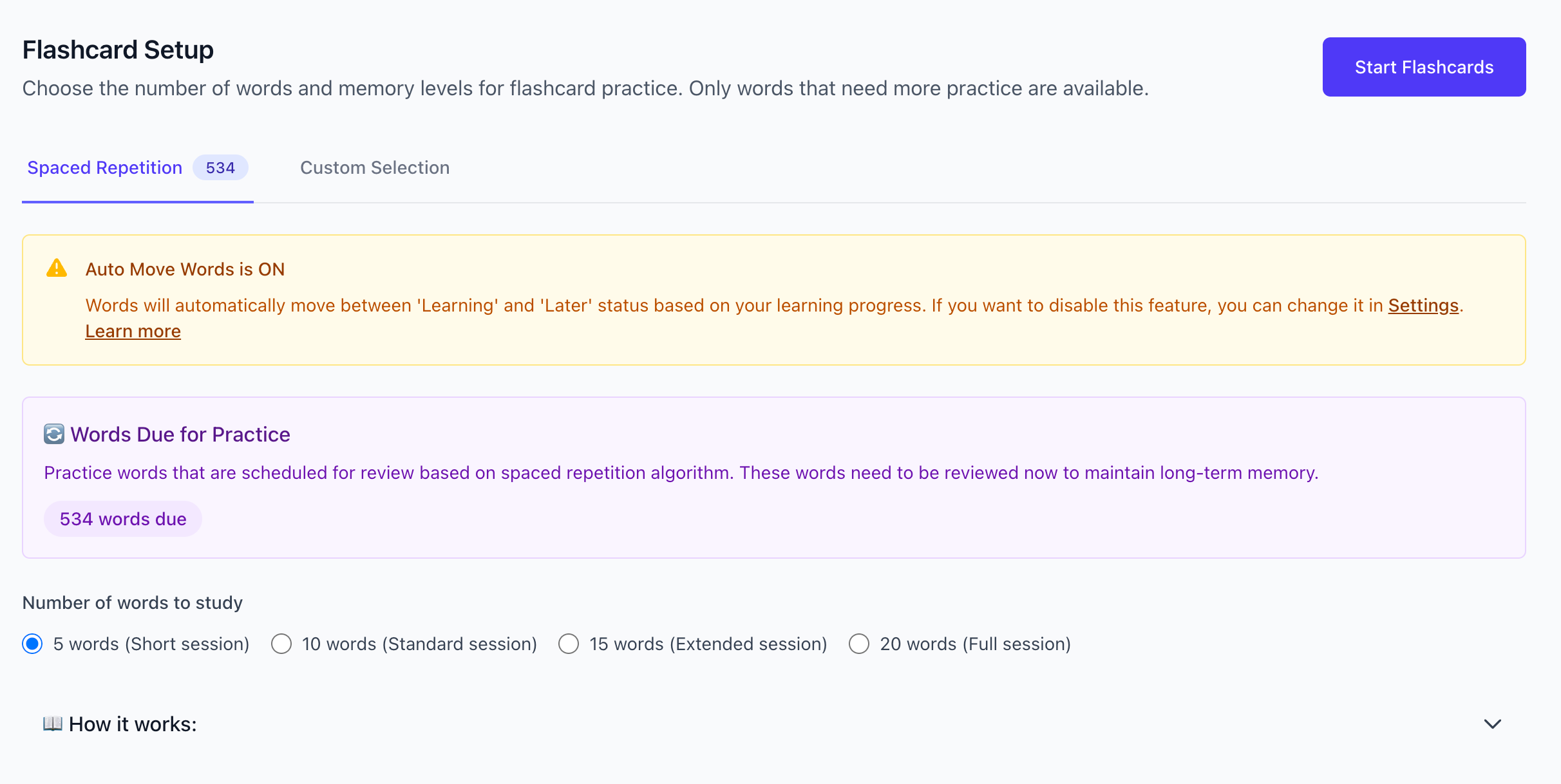Click the 534 count badge
1561x784 pixels.
[x=220, y=167]
